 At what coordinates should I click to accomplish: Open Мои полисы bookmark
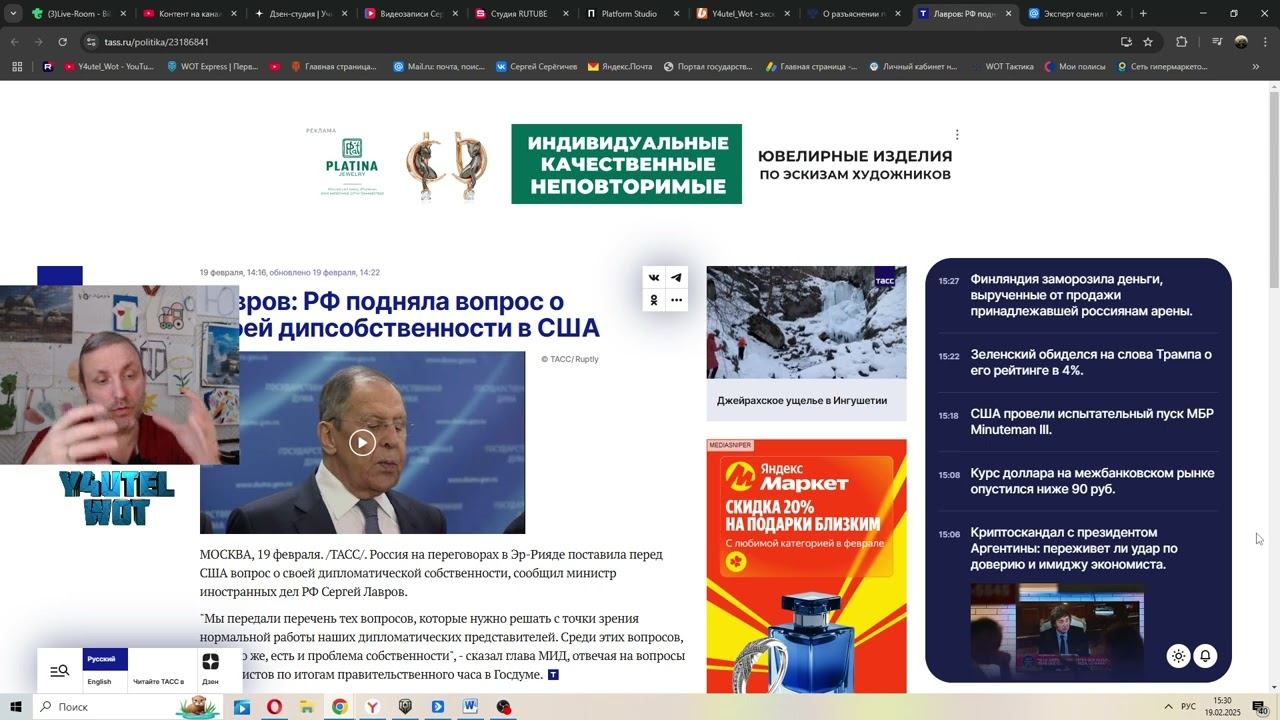[1075, 67]
